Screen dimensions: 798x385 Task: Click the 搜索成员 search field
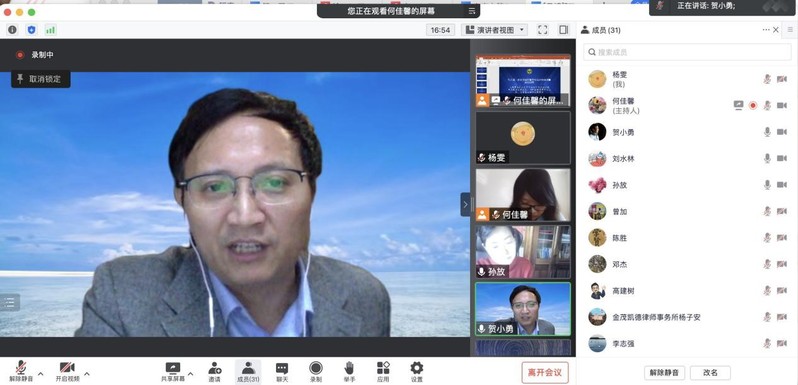click(687, 52)
